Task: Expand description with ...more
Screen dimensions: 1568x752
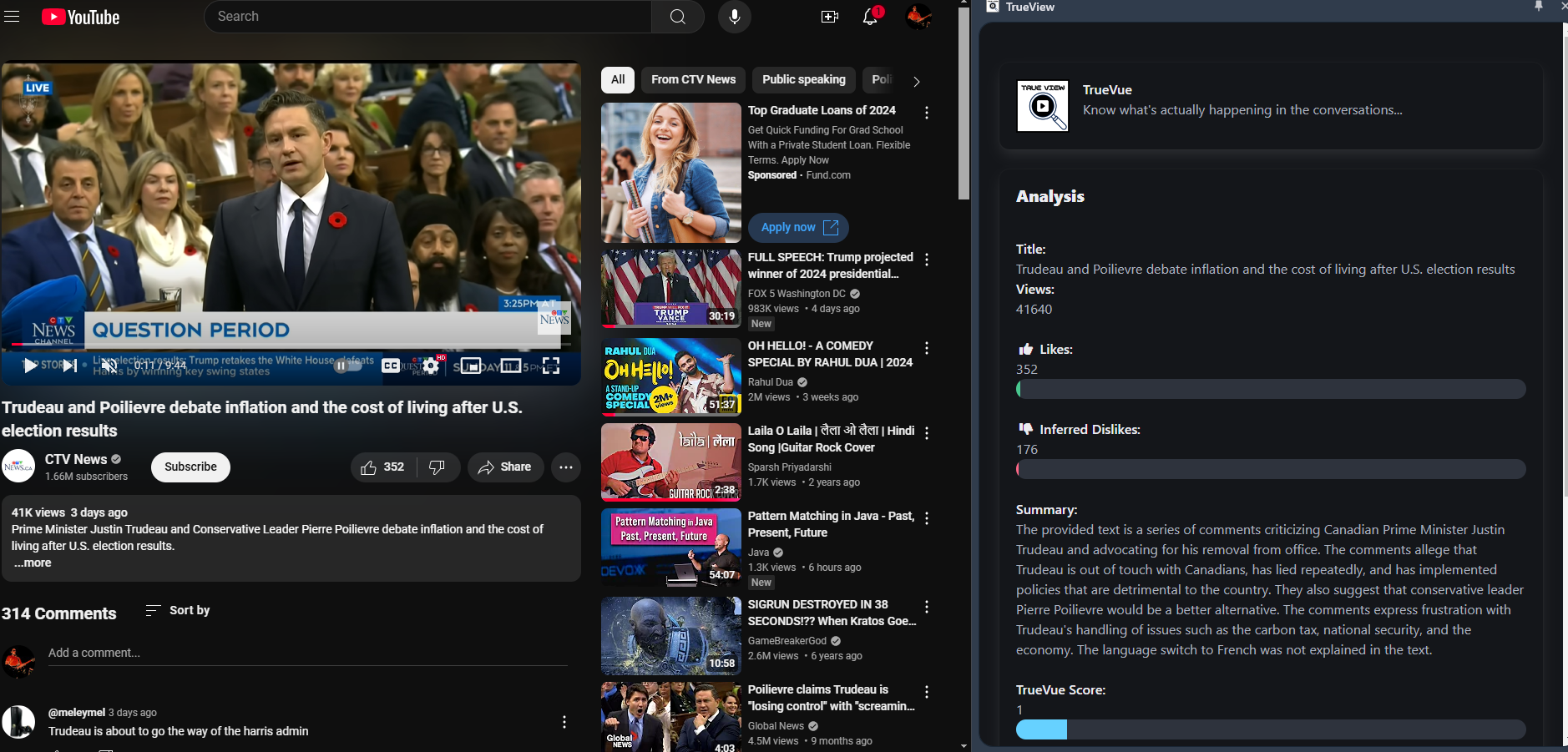Action: [x=33, y=563]
